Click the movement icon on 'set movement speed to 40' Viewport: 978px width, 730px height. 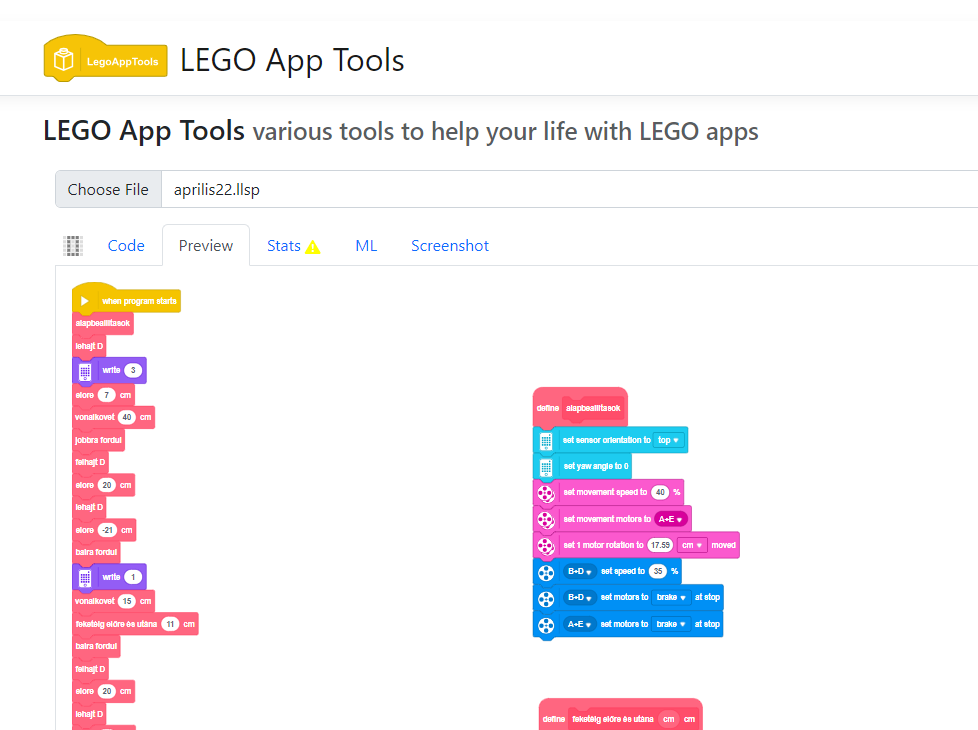pos(545,492)
